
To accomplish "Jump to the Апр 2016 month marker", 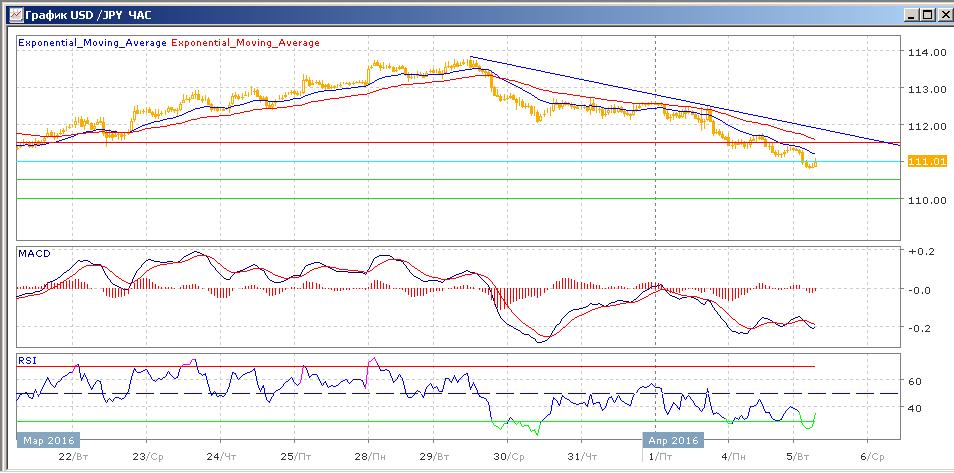I will [673, 438].
